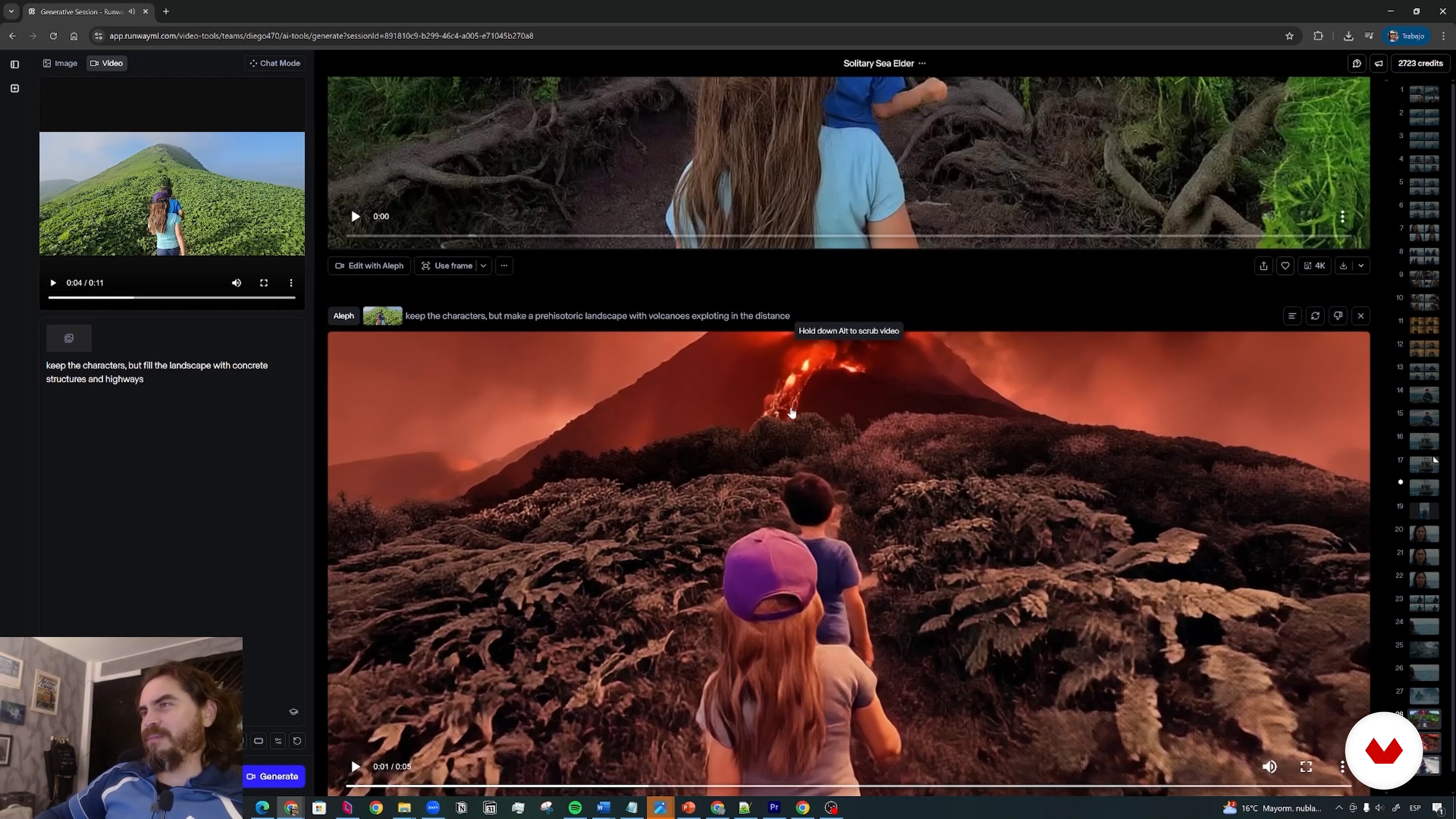Click the Generate button
The height and width of the screenshot is (819, 1456).
click(x=273, y=777)
